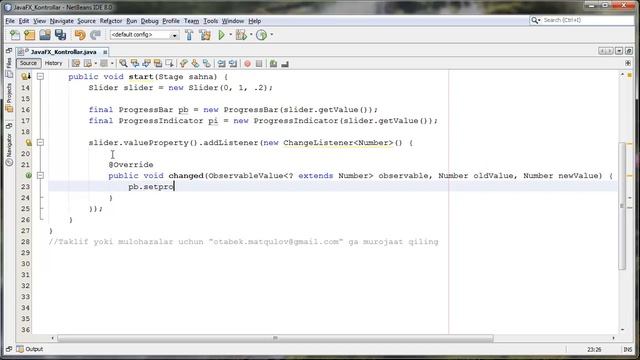Open the Profile menu
The width and height of the screenshot is (640, 360).
tap(171, 21)
